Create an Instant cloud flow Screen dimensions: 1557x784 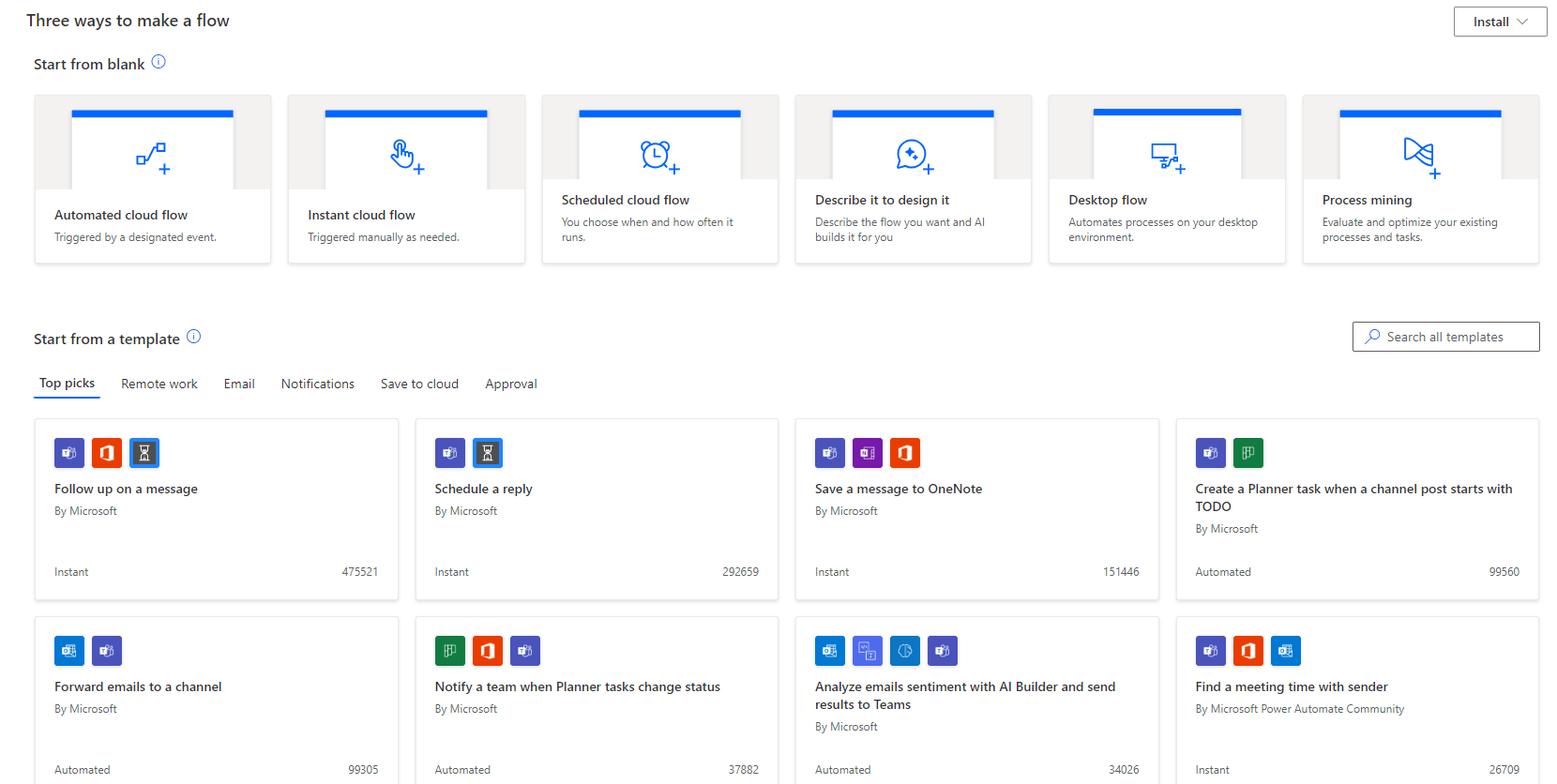(406, 179)
